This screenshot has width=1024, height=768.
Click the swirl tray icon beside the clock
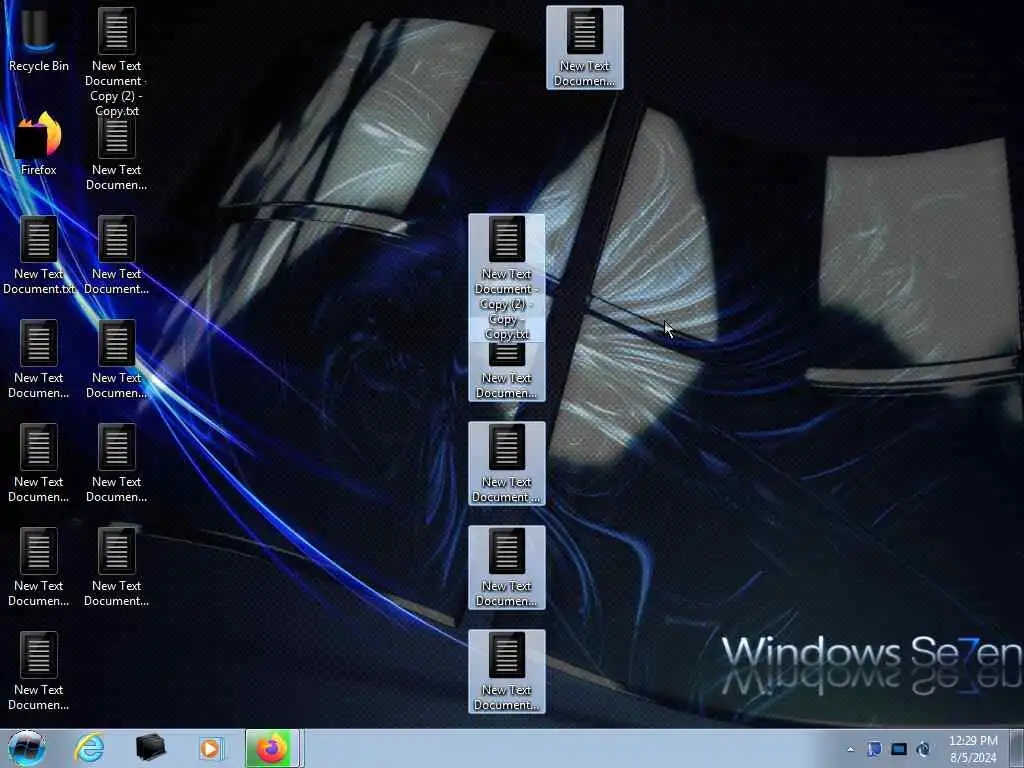tap(923, 749)
